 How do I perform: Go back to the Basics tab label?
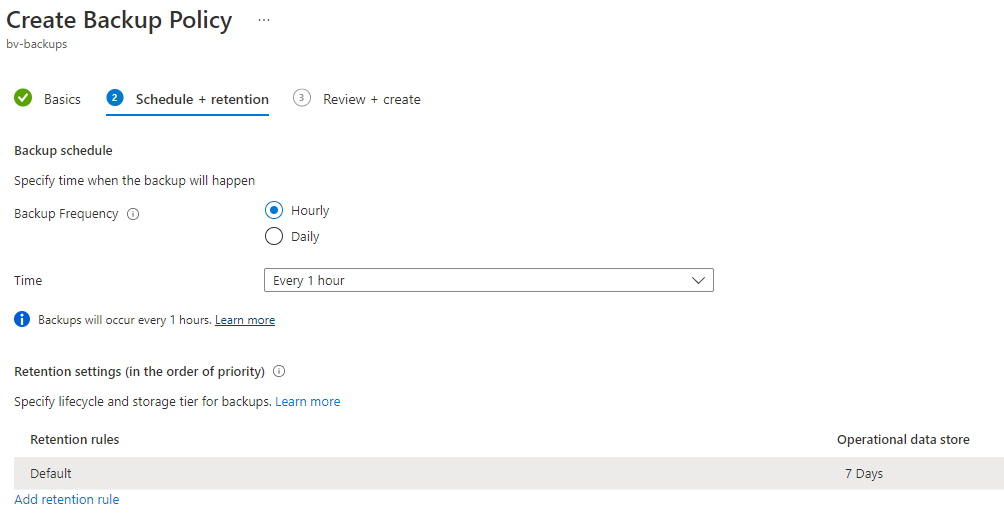tap(62, 99)
